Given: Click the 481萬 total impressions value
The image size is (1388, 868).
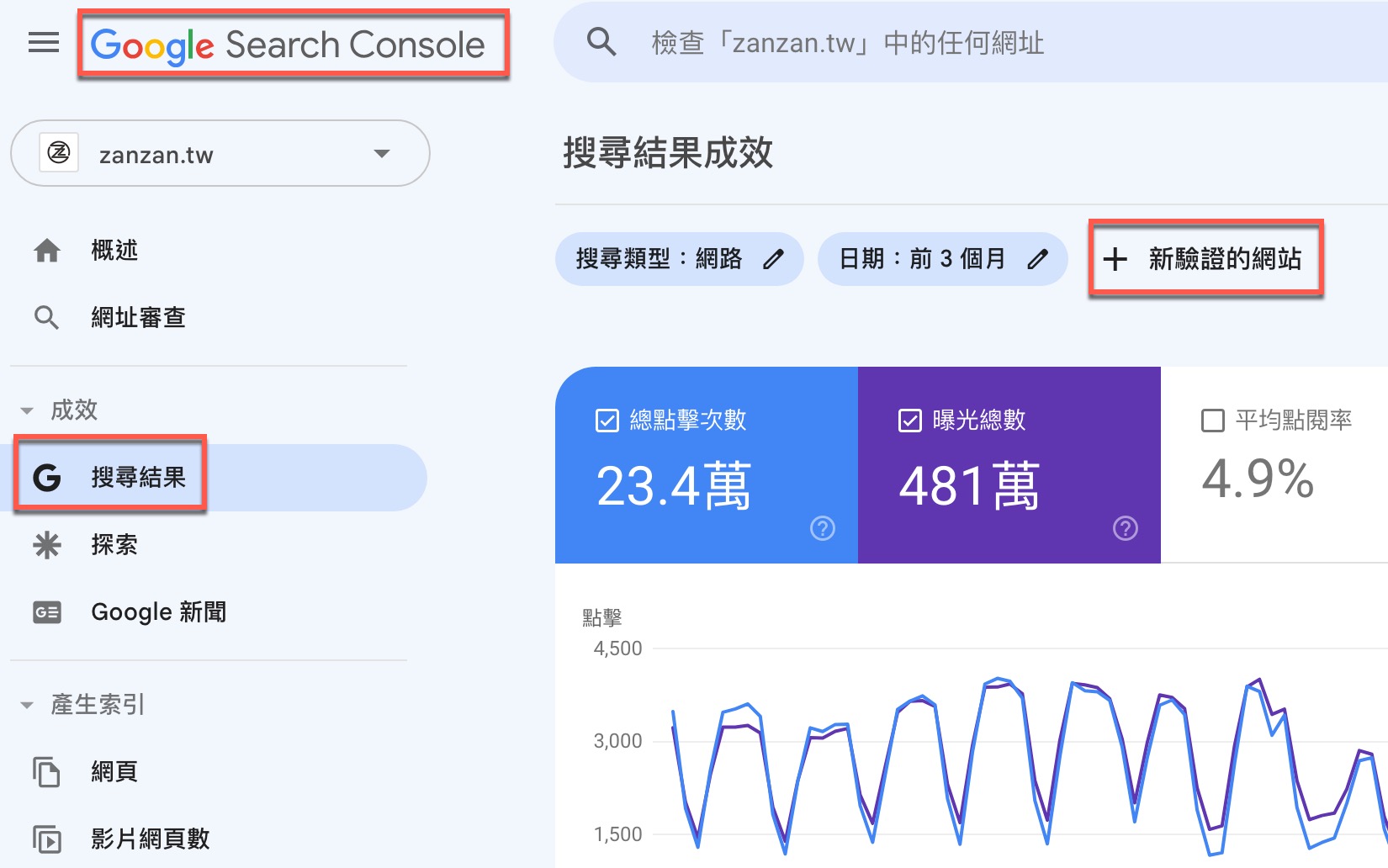Looking at the screenshot, I should click(x=970, y=486).
